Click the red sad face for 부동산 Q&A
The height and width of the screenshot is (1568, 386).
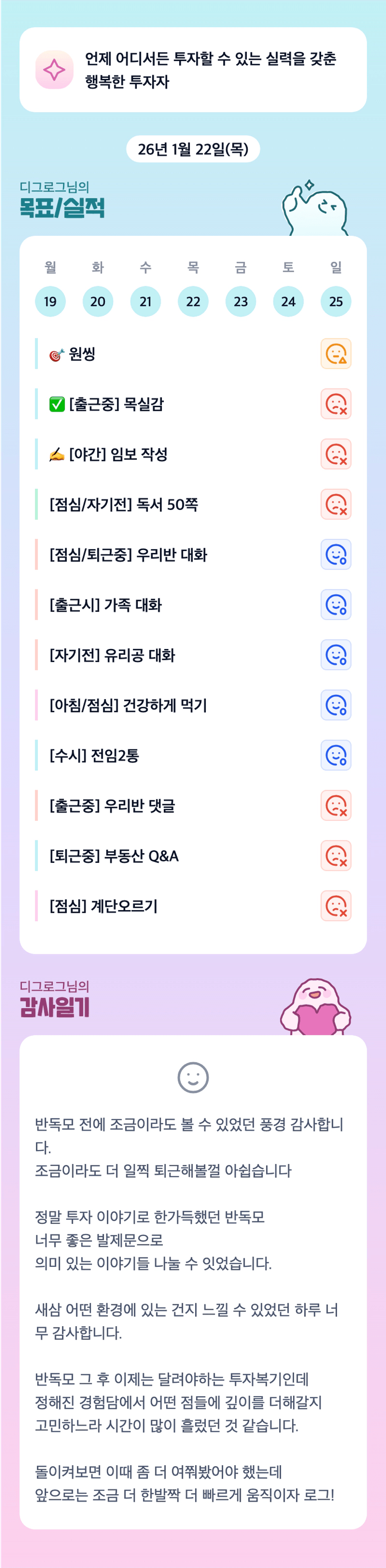tap(336, 856)
